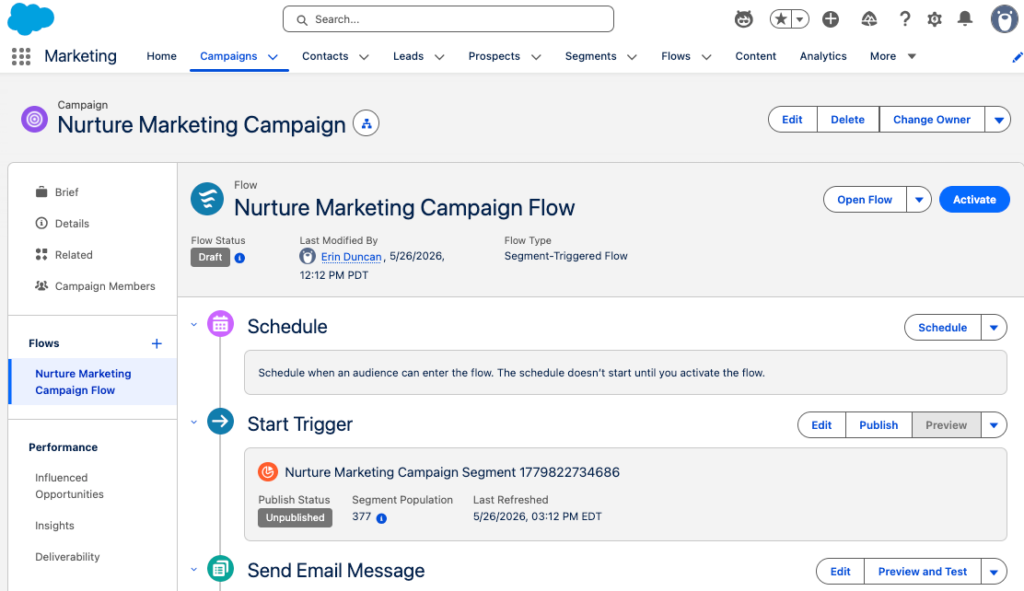This screenshot has width=1024, height=591.
Task: Click the Open Flow button
Action: click(x=865, y=200)
